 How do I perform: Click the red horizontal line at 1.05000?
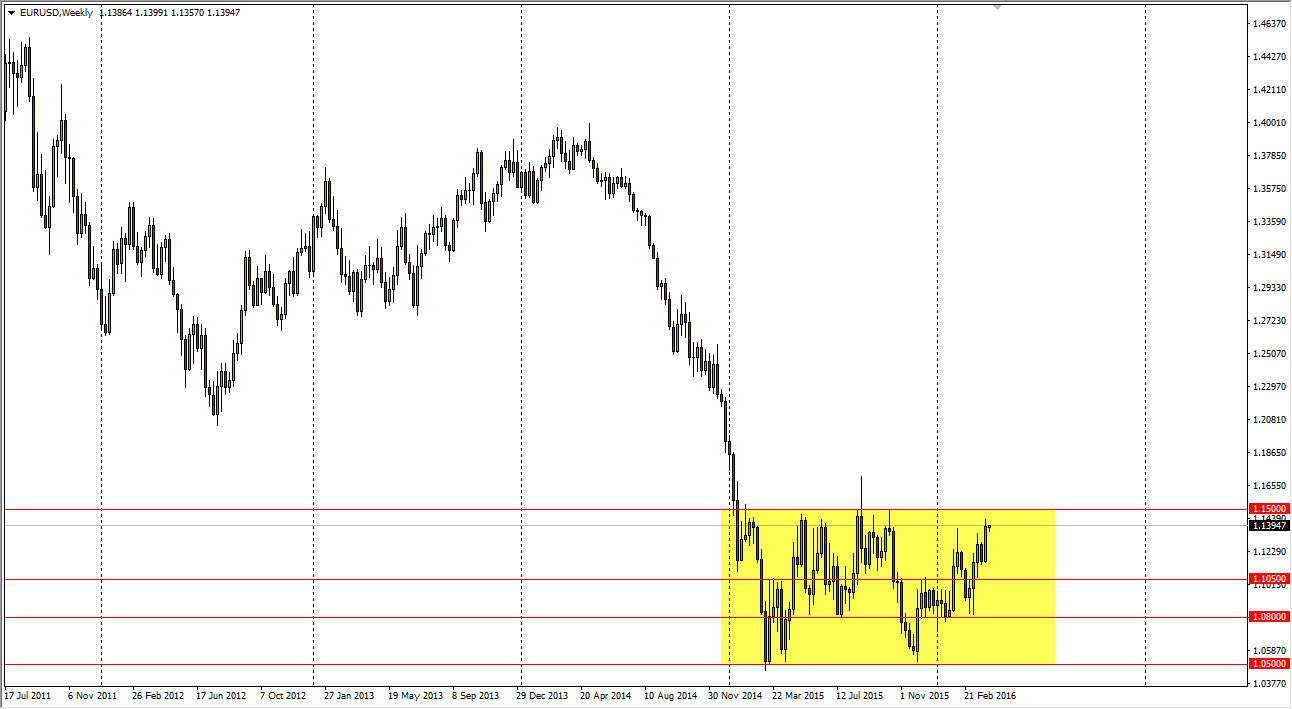[x=400, y=662]
